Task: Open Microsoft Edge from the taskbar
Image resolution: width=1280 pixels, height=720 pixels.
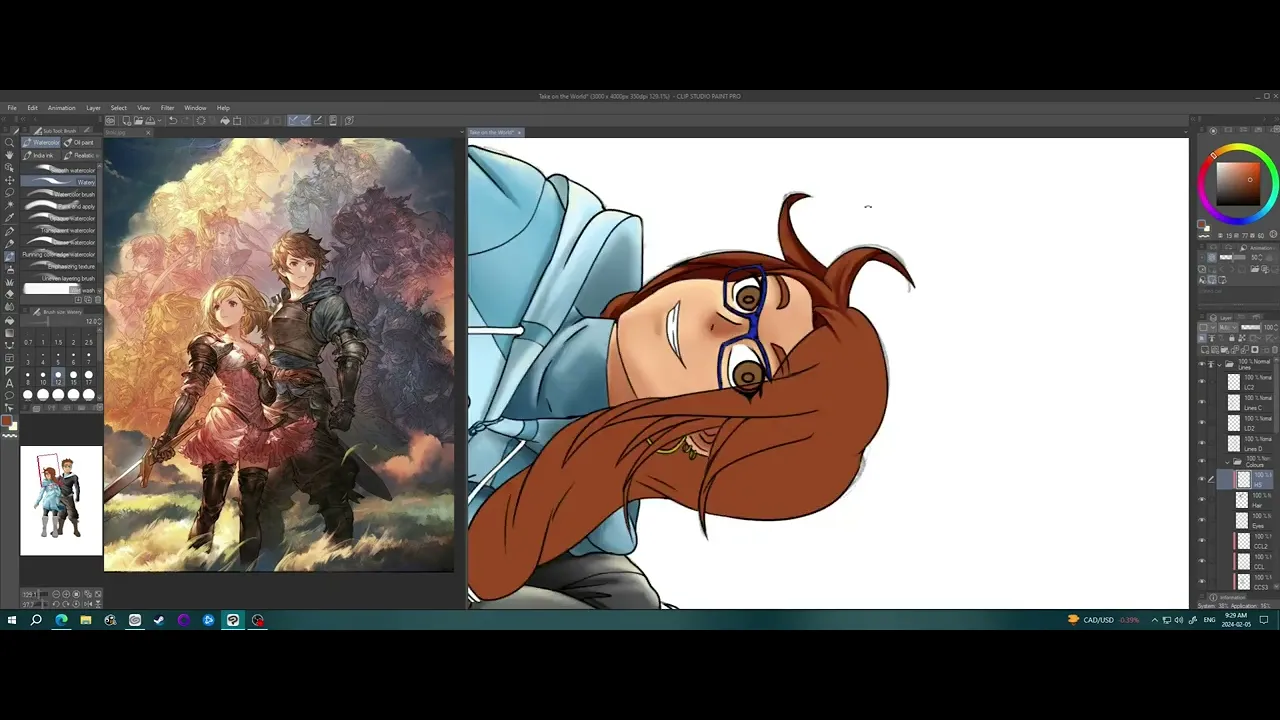Action: [61, 620]
